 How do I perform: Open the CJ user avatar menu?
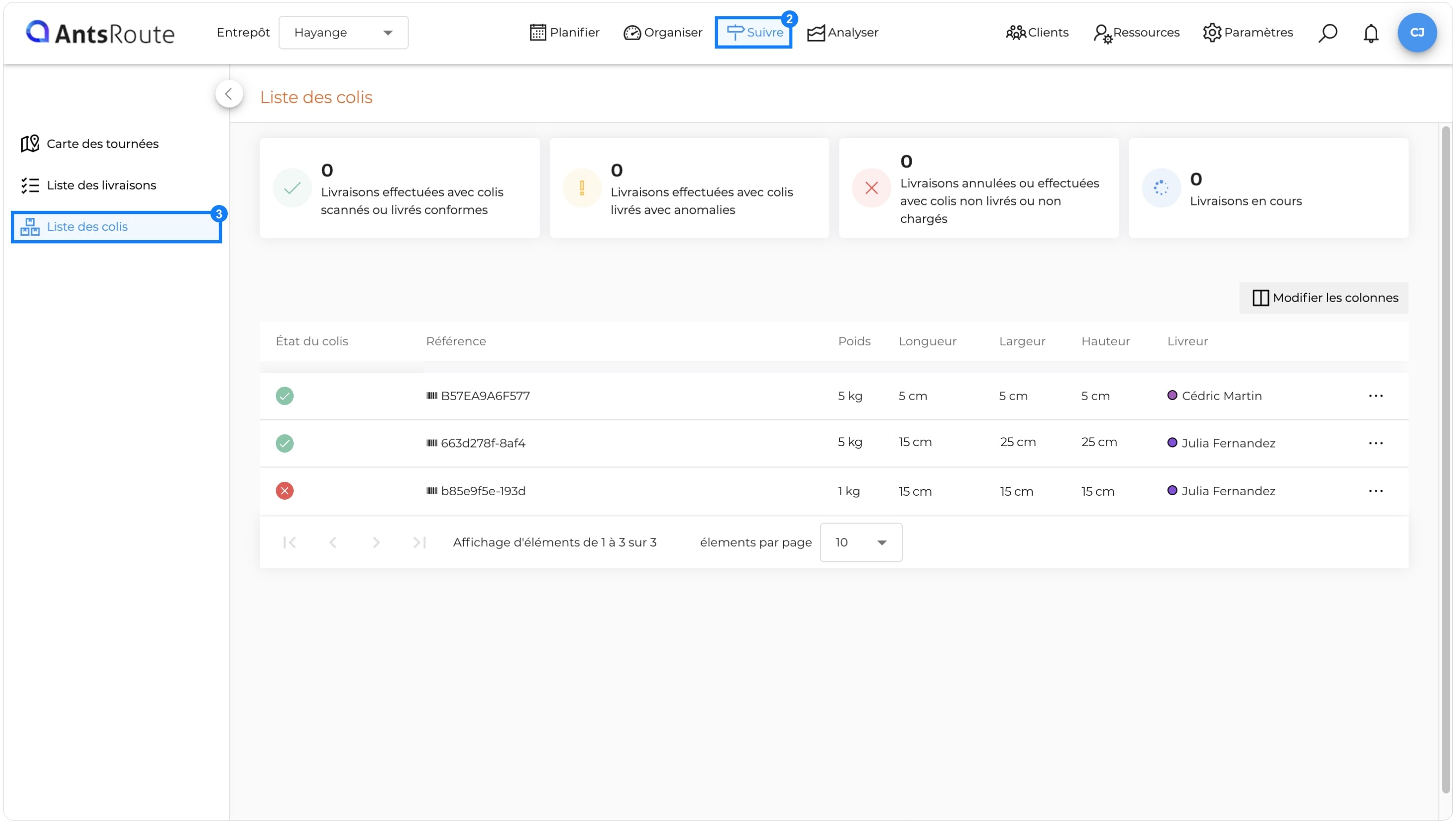point(1417,32)
